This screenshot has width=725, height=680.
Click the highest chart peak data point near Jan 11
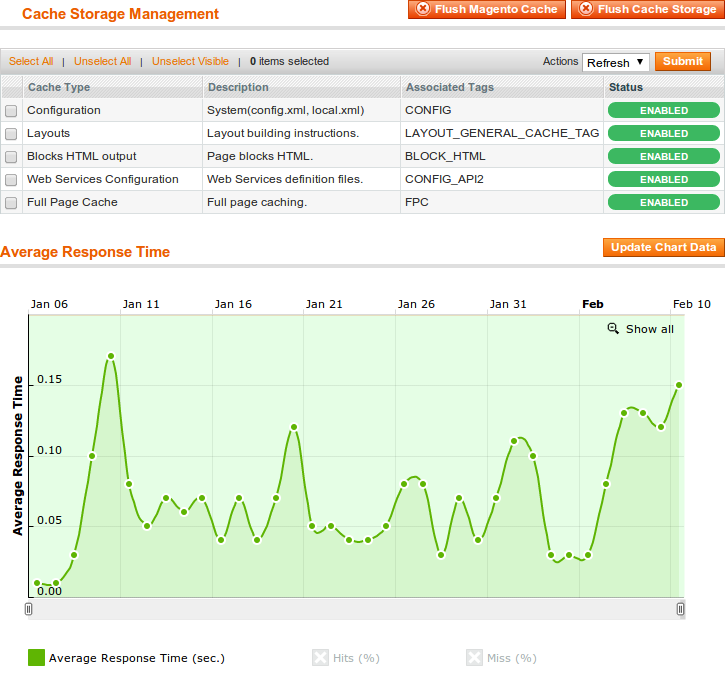(x=111, y=356)
